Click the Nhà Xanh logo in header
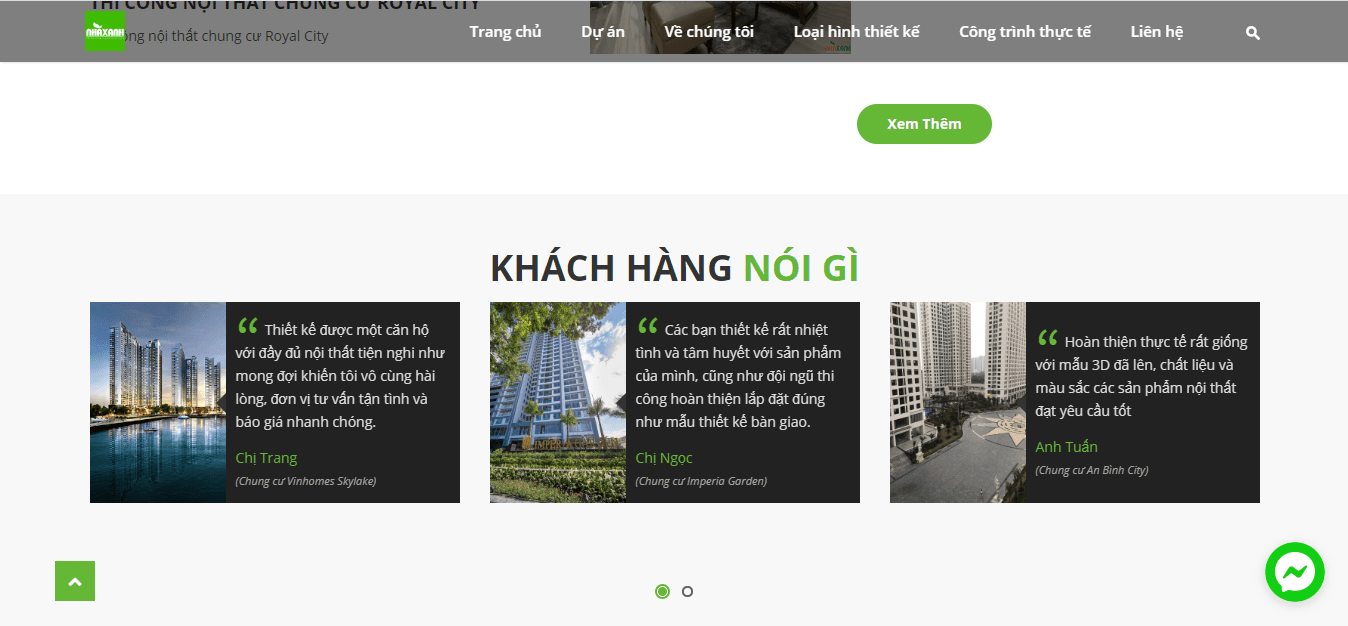The image size is (1348, 626). pos(105,32)
